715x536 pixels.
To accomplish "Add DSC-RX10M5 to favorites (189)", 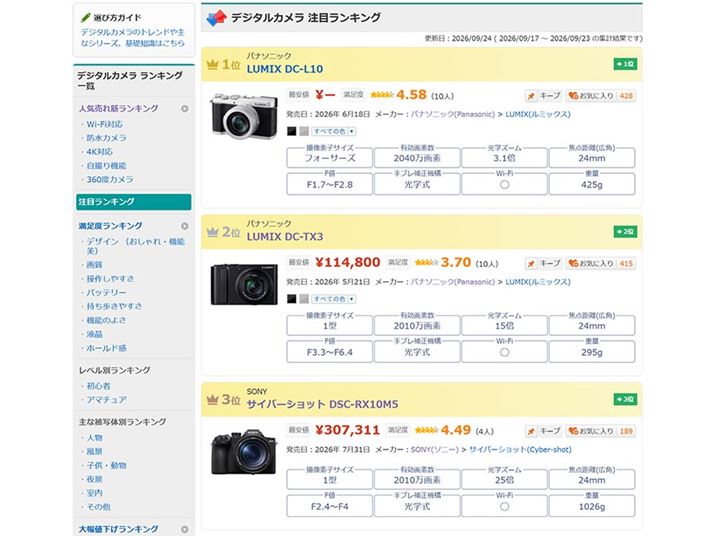I will tap(601, 431).
